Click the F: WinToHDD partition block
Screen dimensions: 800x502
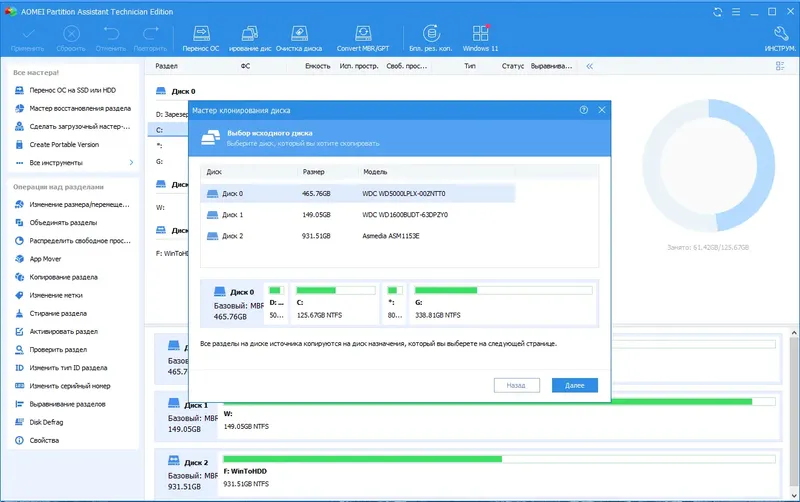tap(500, 476)
